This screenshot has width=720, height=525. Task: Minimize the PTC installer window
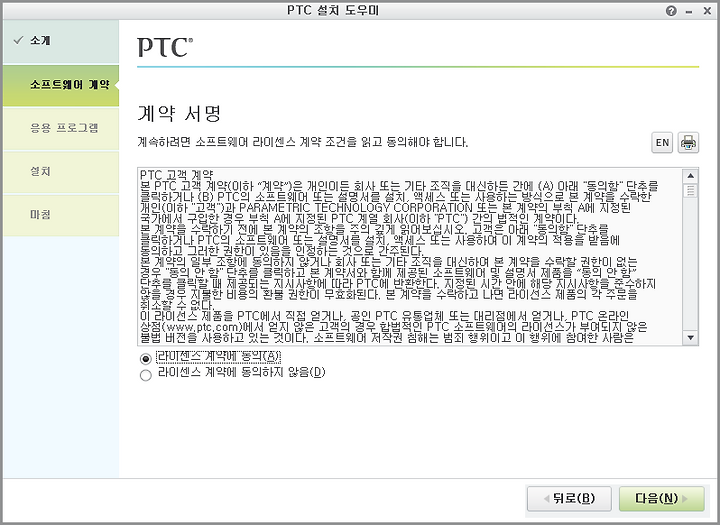tap(689, 11)
